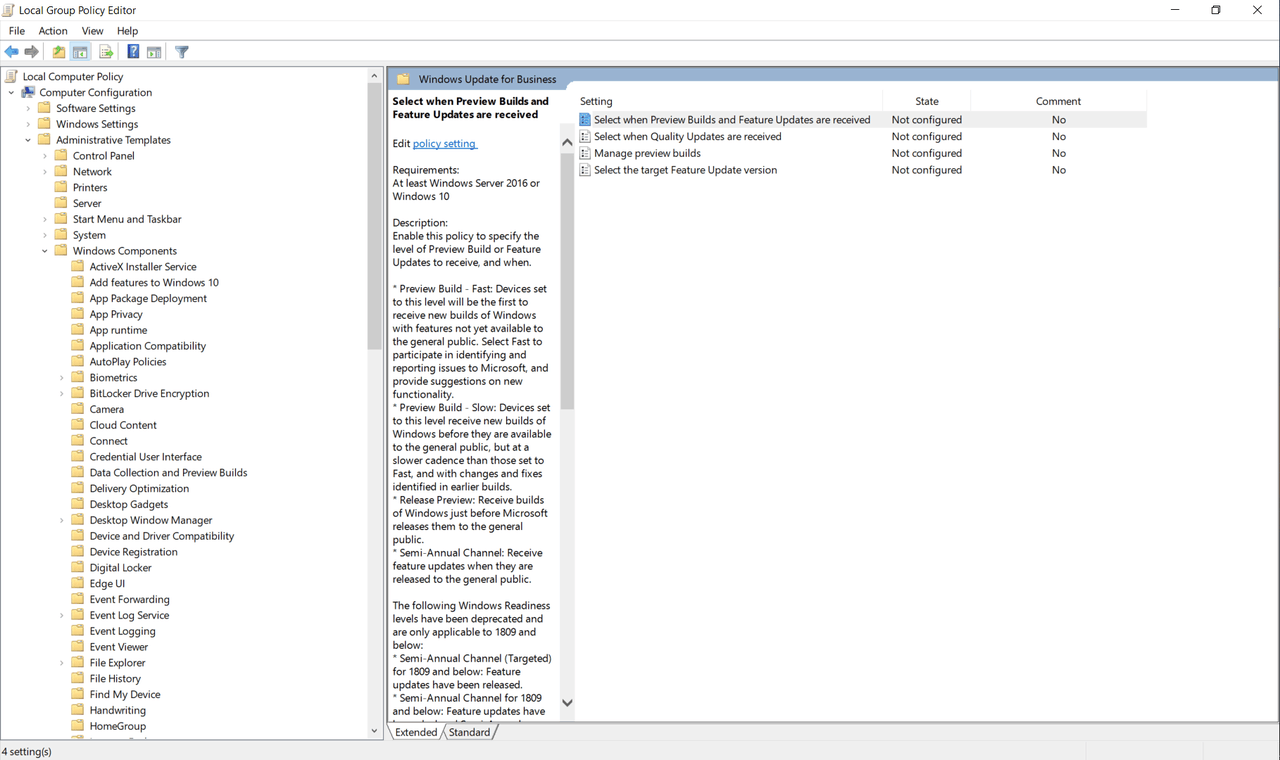
Task: Expand the BitLocker Drive Encryption folder
Action: tap(62, 393)
